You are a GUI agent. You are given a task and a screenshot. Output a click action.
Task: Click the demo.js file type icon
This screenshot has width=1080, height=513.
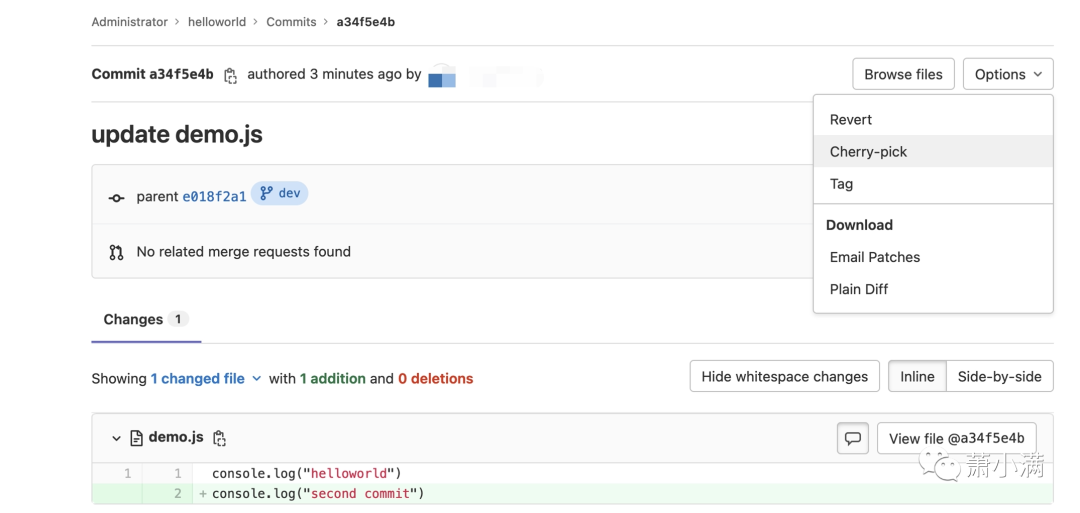[137, 438]
